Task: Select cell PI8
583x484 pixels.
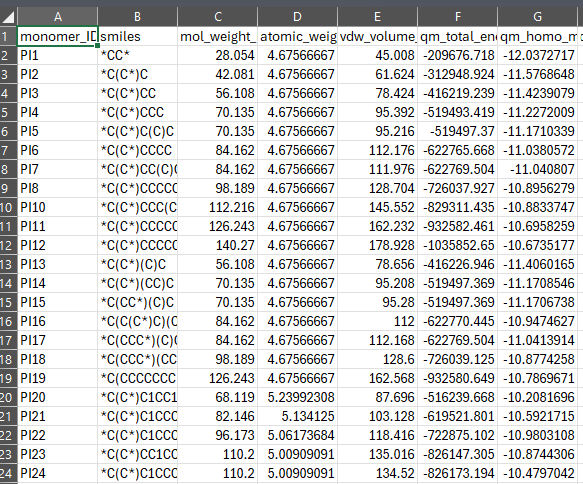Action: coord(58,188)
